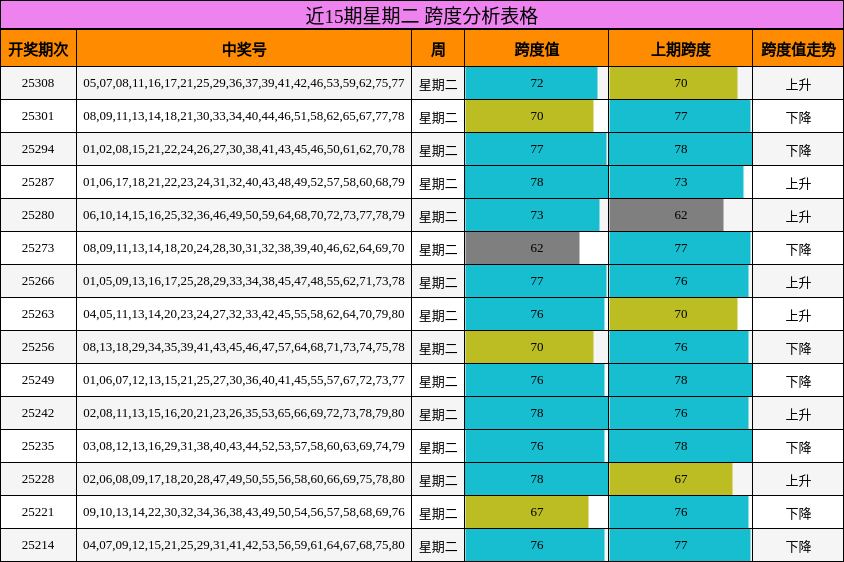Click olive span value 70 in row 25301
This screenshot has width=844, height=562.
coord(530,116)
